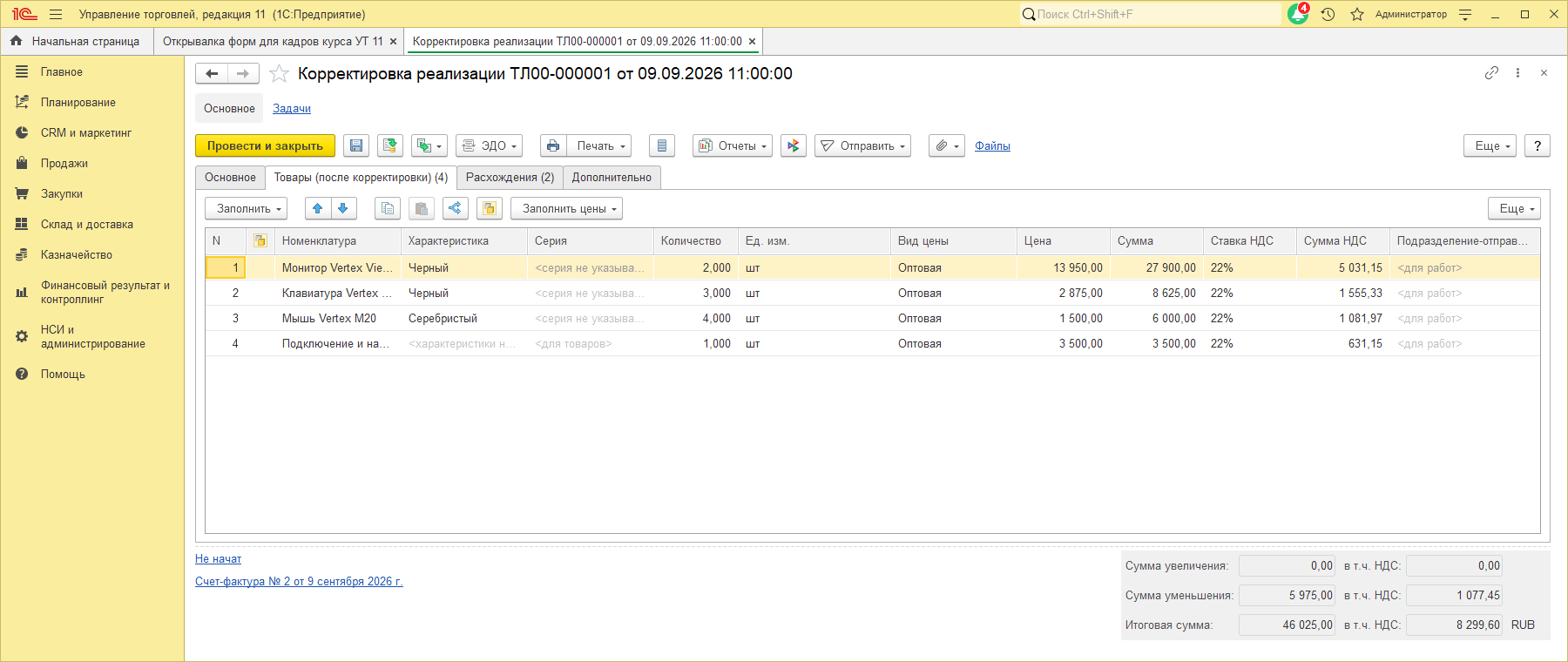Screen dimensions: 1568x662
Task: Click the Не начат status link
Action: (x=218, y=559)
